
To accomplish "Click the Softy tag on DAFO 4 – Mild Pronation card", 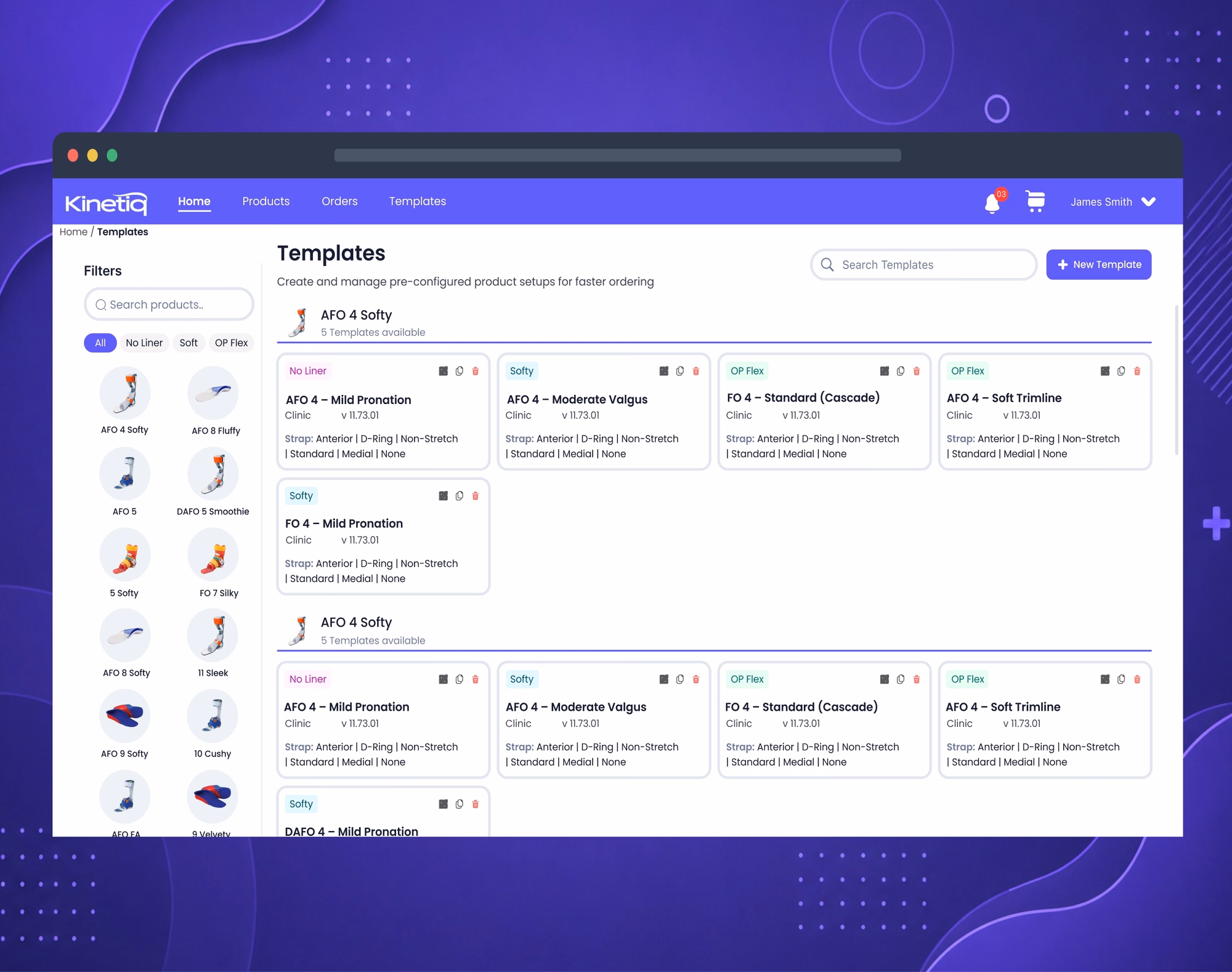I will tap(301, 804).
